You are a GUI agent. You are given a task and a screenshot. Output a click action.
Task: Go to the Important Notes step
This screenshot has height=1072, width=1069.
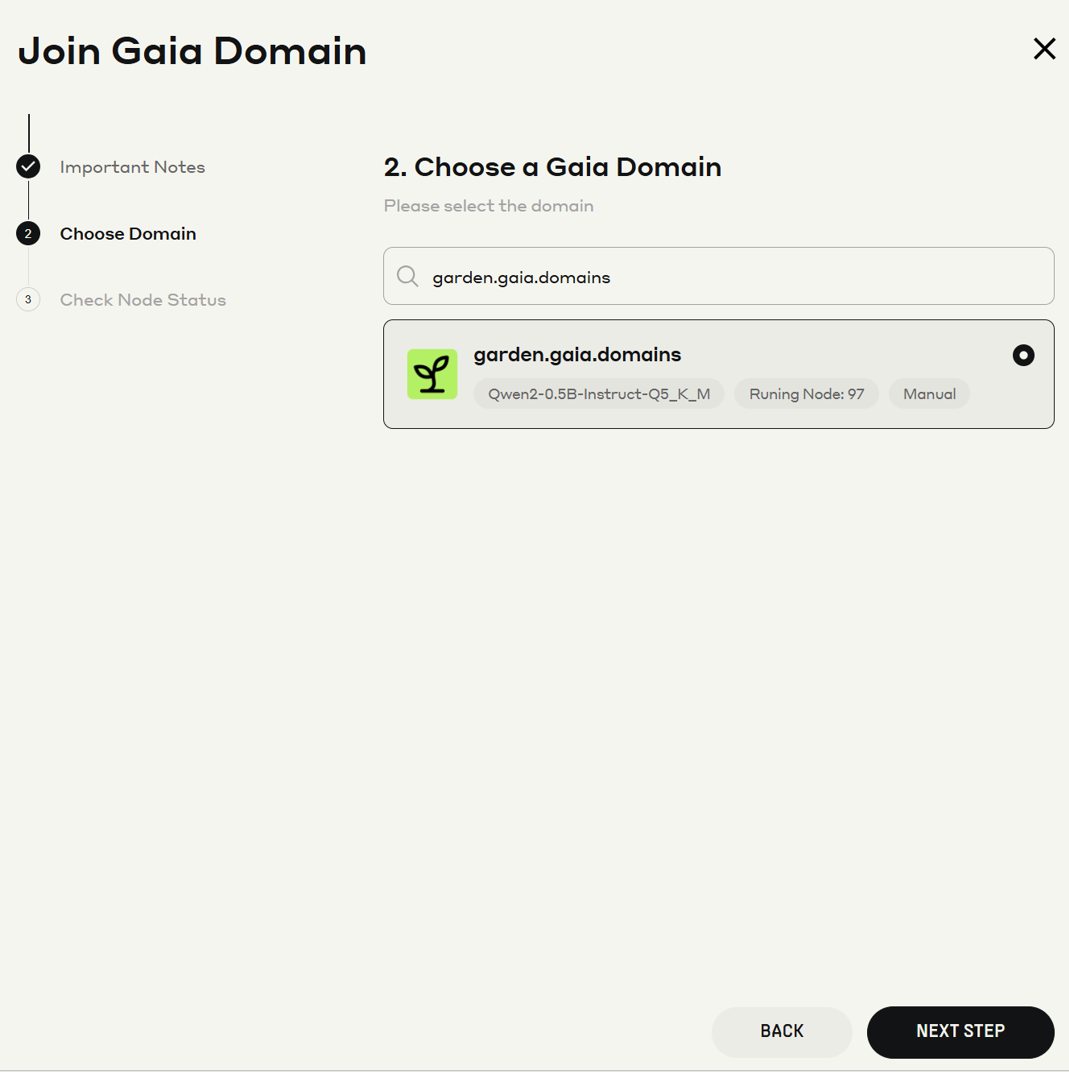point(132,167)
